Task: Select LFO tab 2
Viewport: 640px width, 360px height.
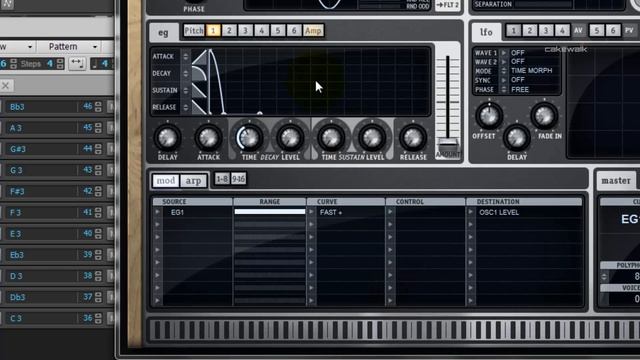Action: coord(530,31)
